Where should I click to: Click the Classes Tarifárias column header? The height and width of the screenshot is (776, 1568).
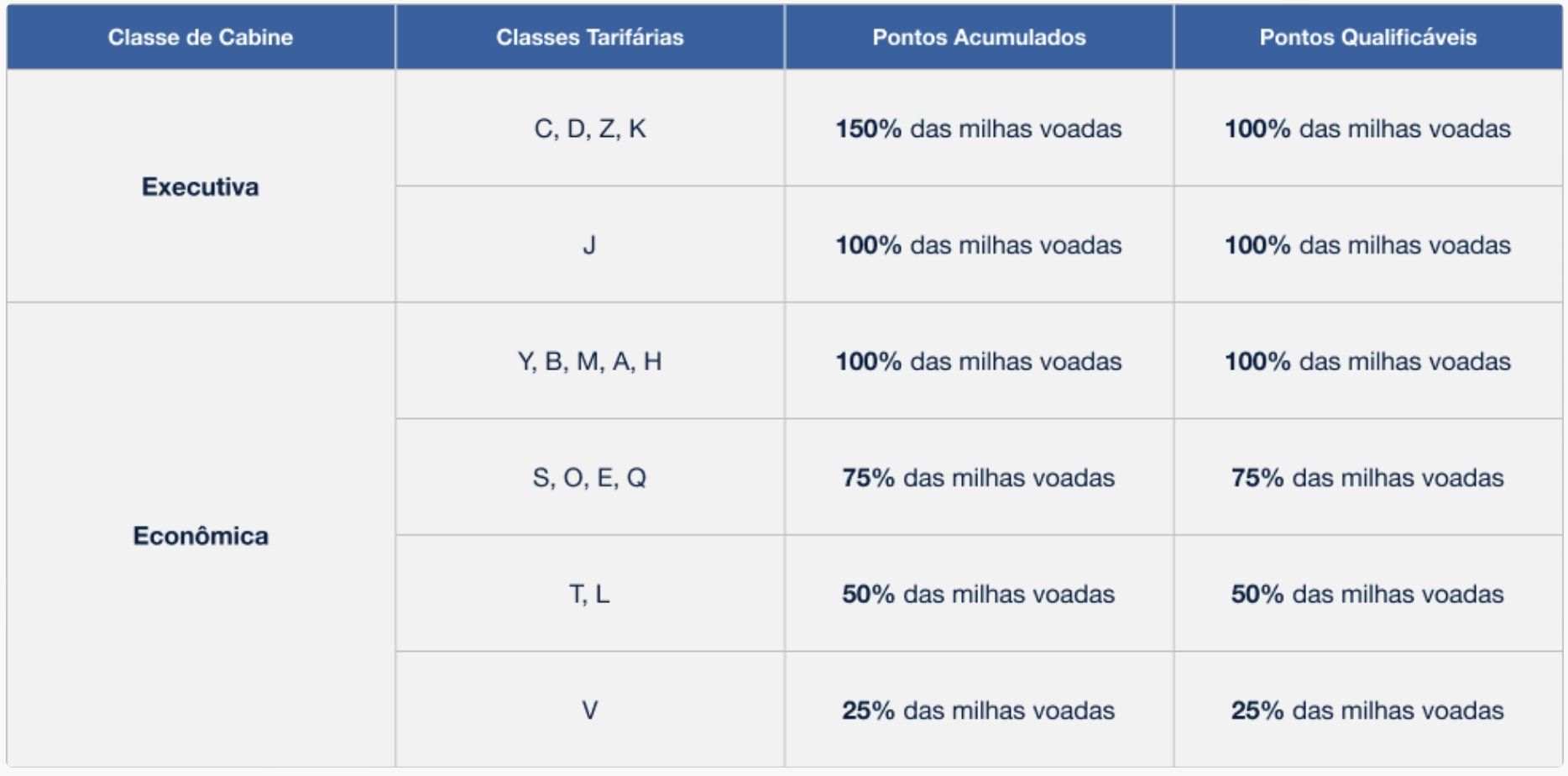point(589,37)
